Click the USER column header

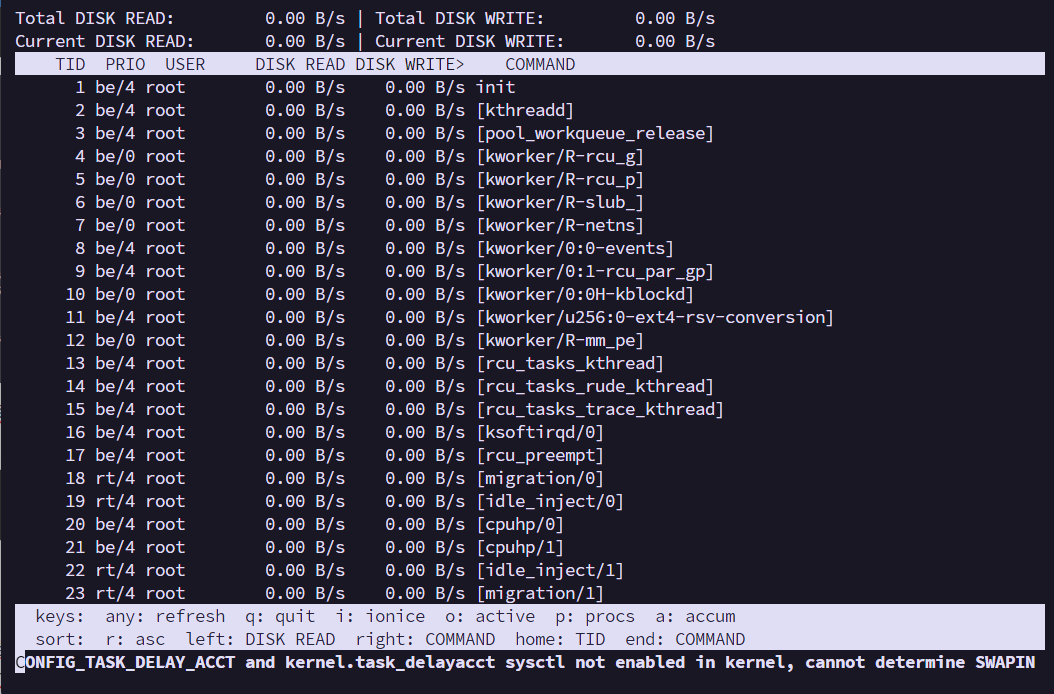coord(185,64)
